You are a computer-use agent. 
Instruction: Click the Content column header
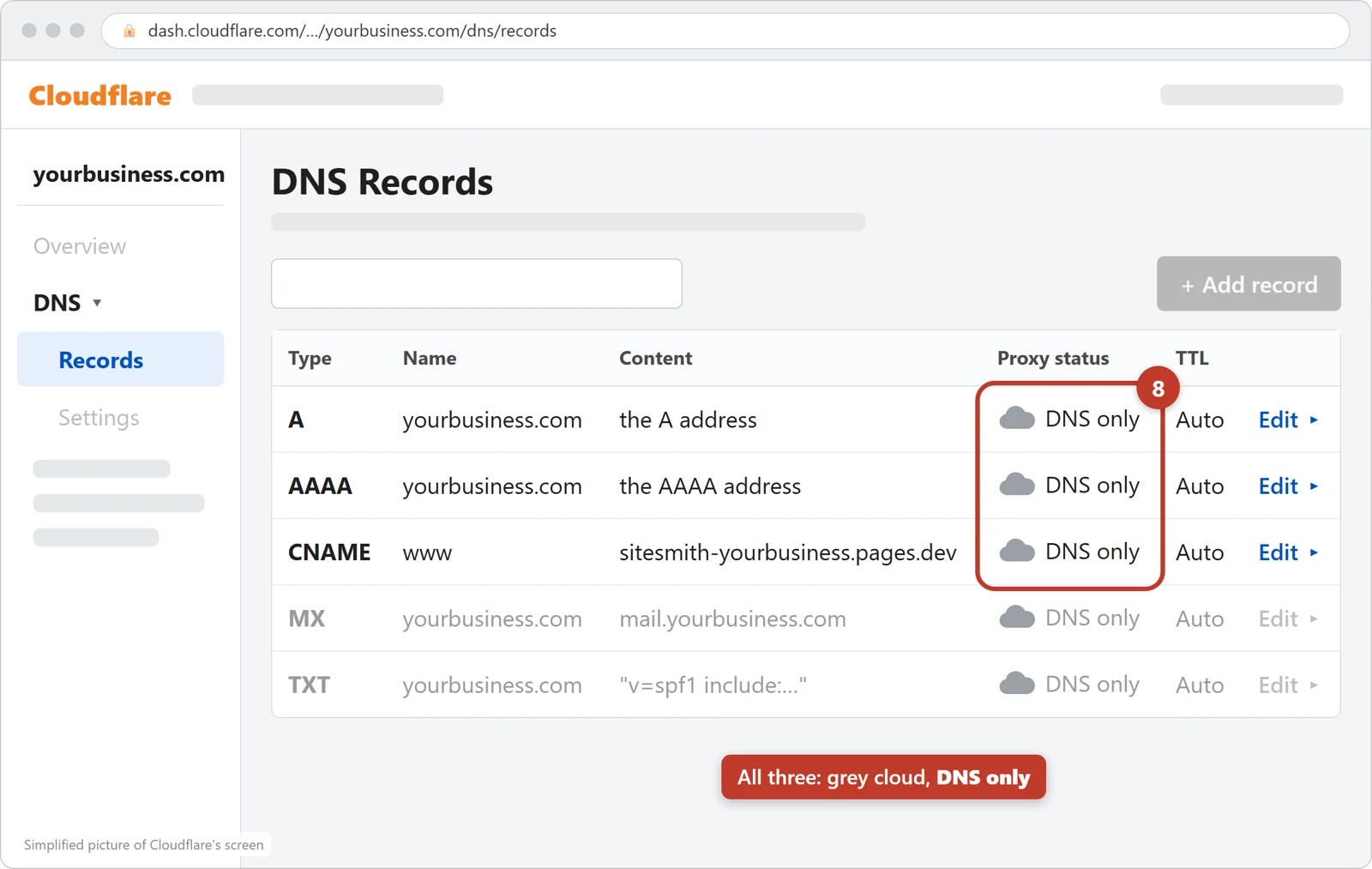pos(656,359)
